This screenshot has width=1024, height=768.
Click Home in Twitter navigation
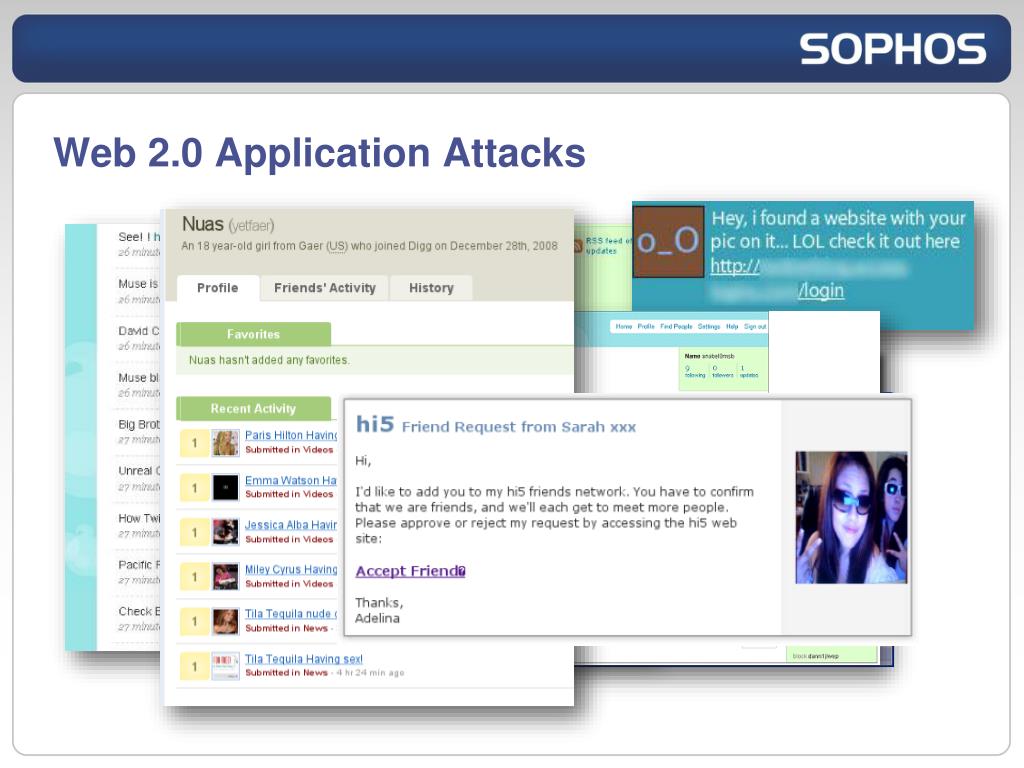[x=624, y=327]
